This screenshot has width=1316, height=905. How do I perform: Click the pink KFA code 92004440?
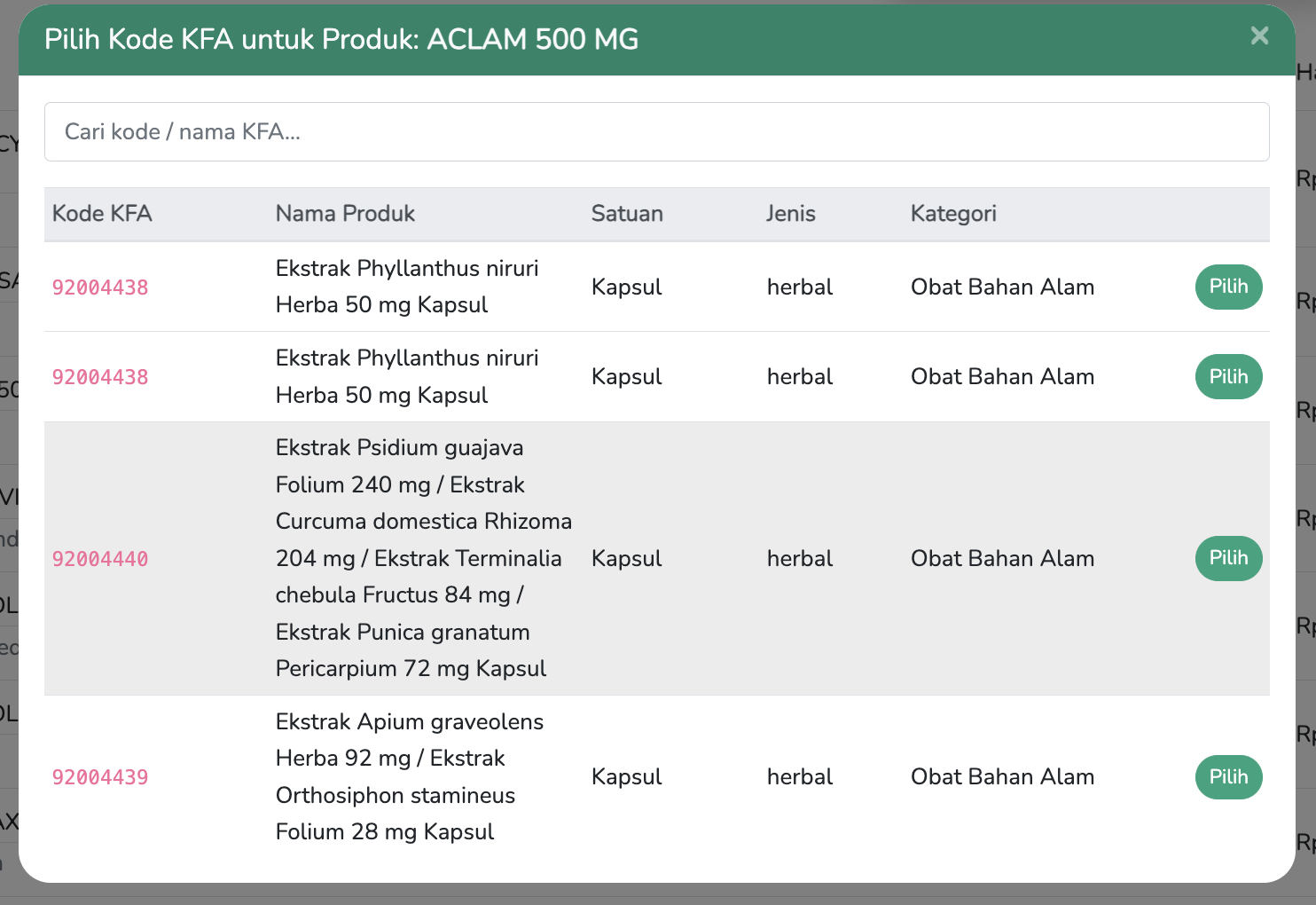(x=100, y=559)
